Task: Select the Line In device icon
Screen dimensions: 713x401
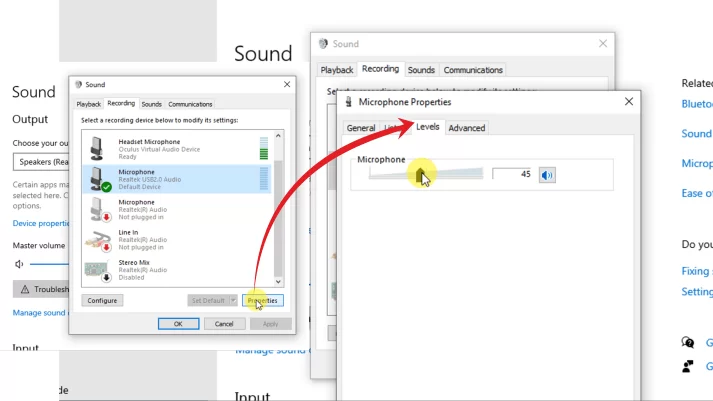Action: coord(98,240)
